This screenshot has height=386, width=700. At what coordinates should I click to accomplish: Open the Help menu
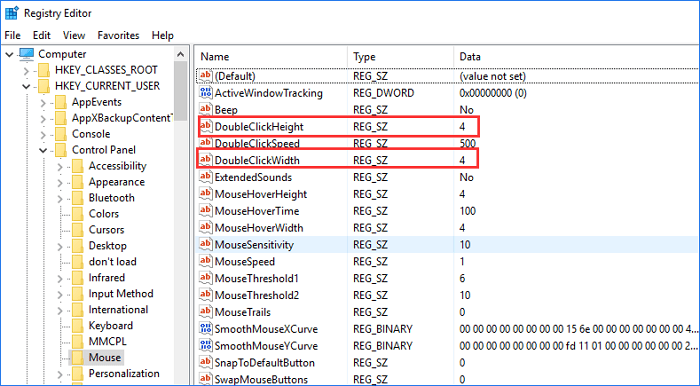[162, 35]
